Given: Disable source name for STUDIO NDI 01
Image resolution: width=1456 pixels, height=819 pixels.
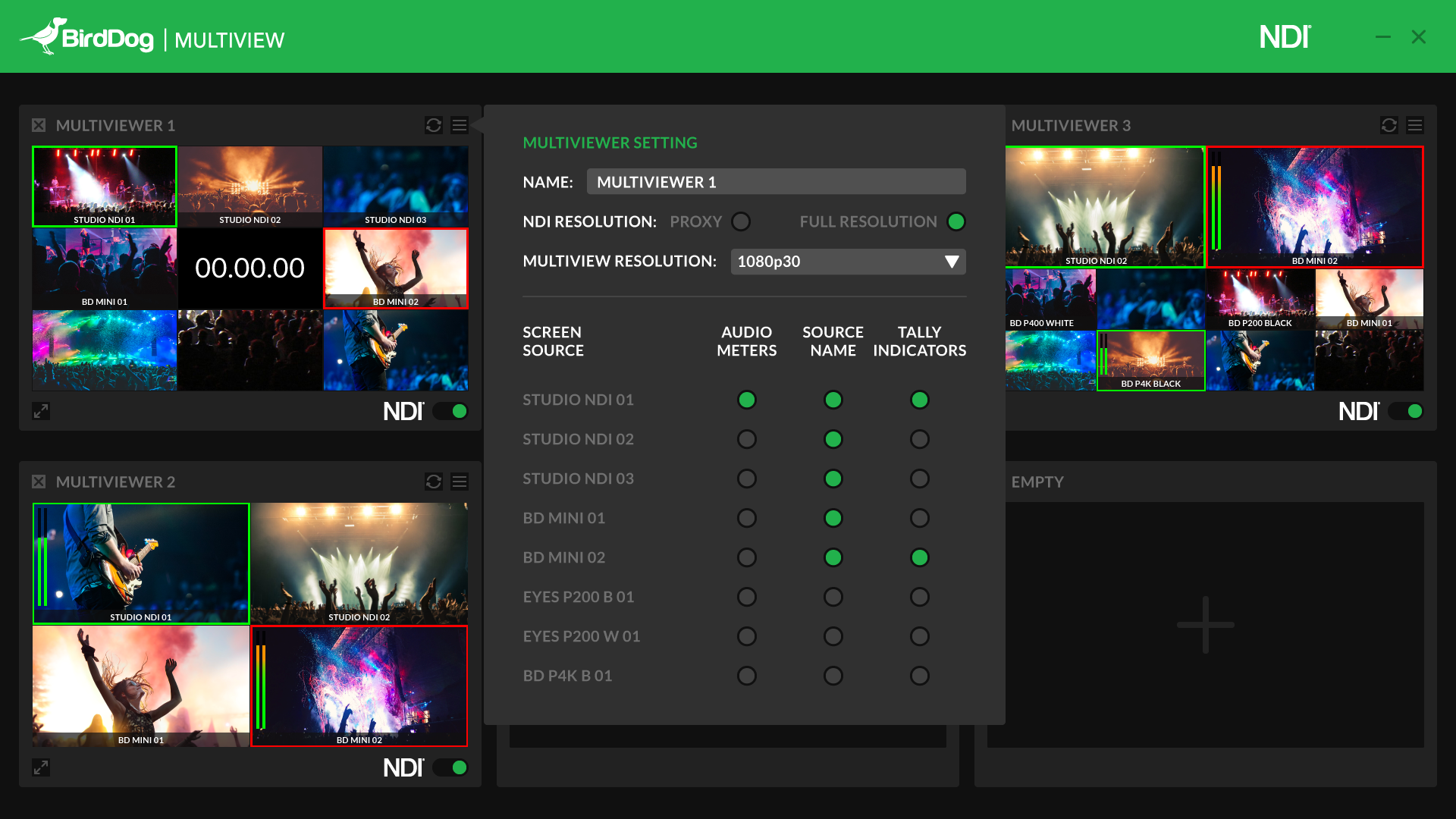Looking at the screenshot, I should tap(833, 400).
